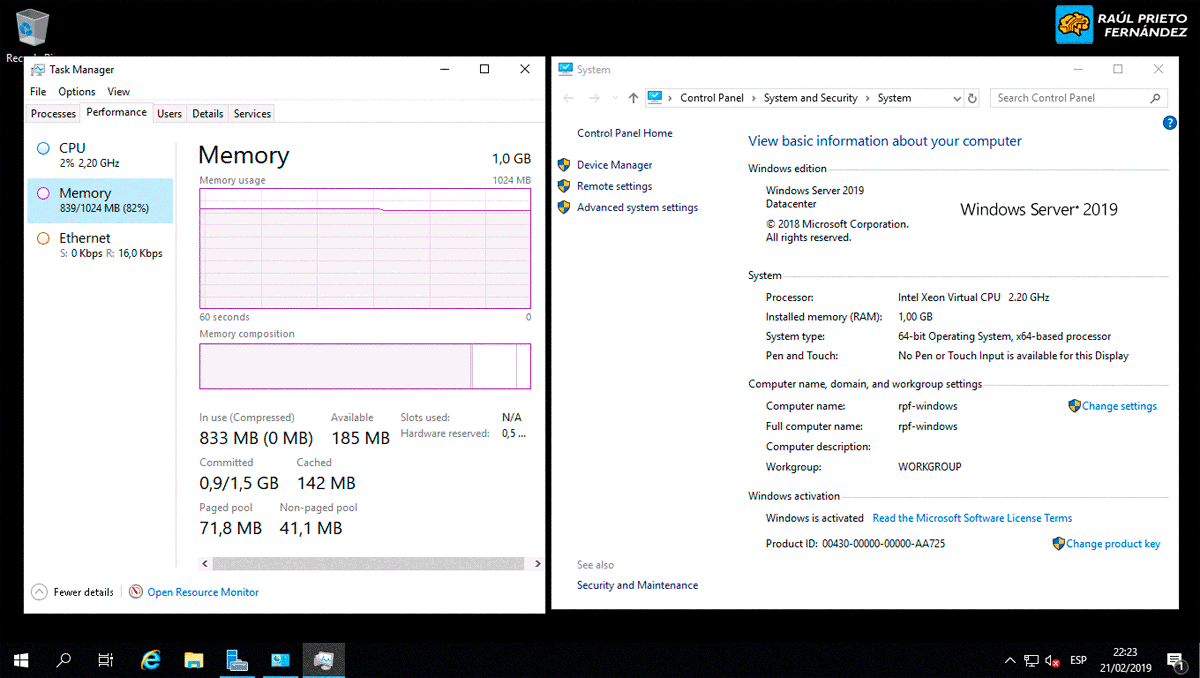
Task: Open the Options menu in Task Manager
Action: coord(77,92)
